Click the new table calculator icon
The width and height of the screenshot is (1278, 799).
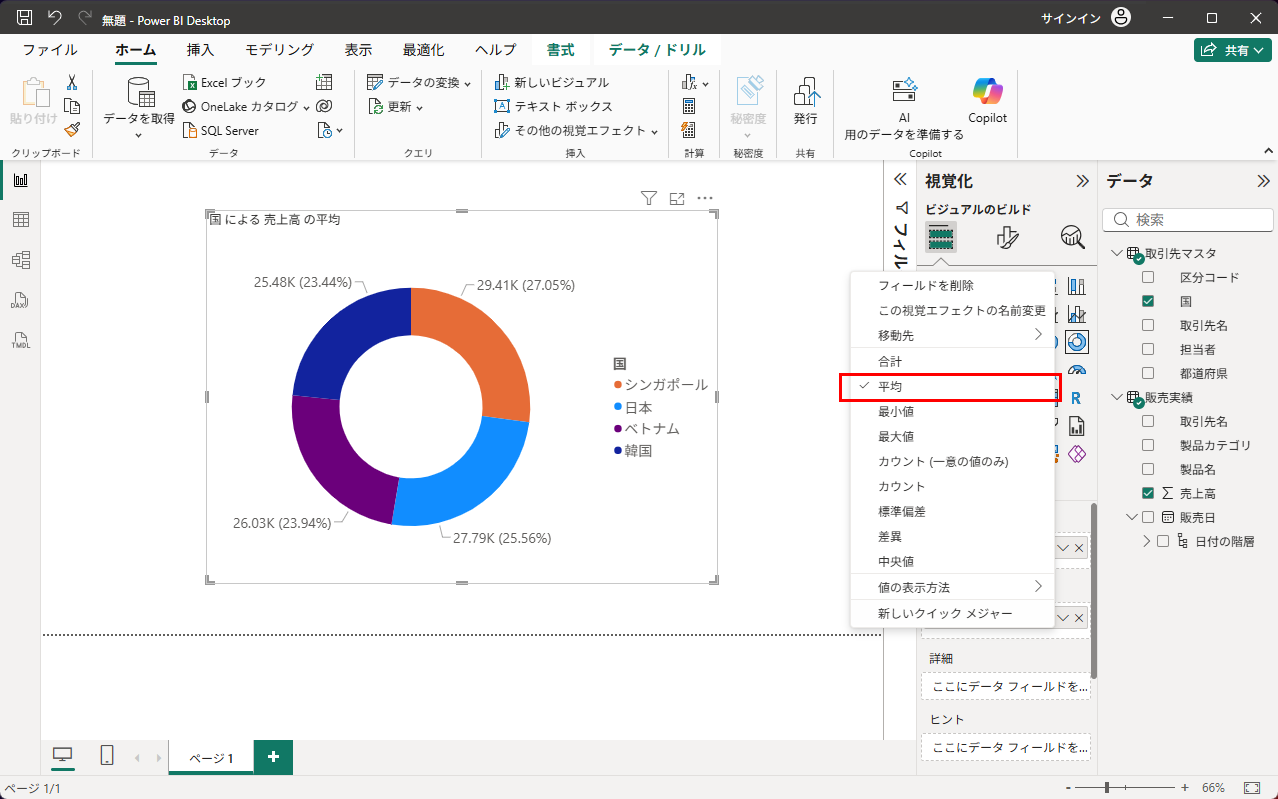point(689,106)
